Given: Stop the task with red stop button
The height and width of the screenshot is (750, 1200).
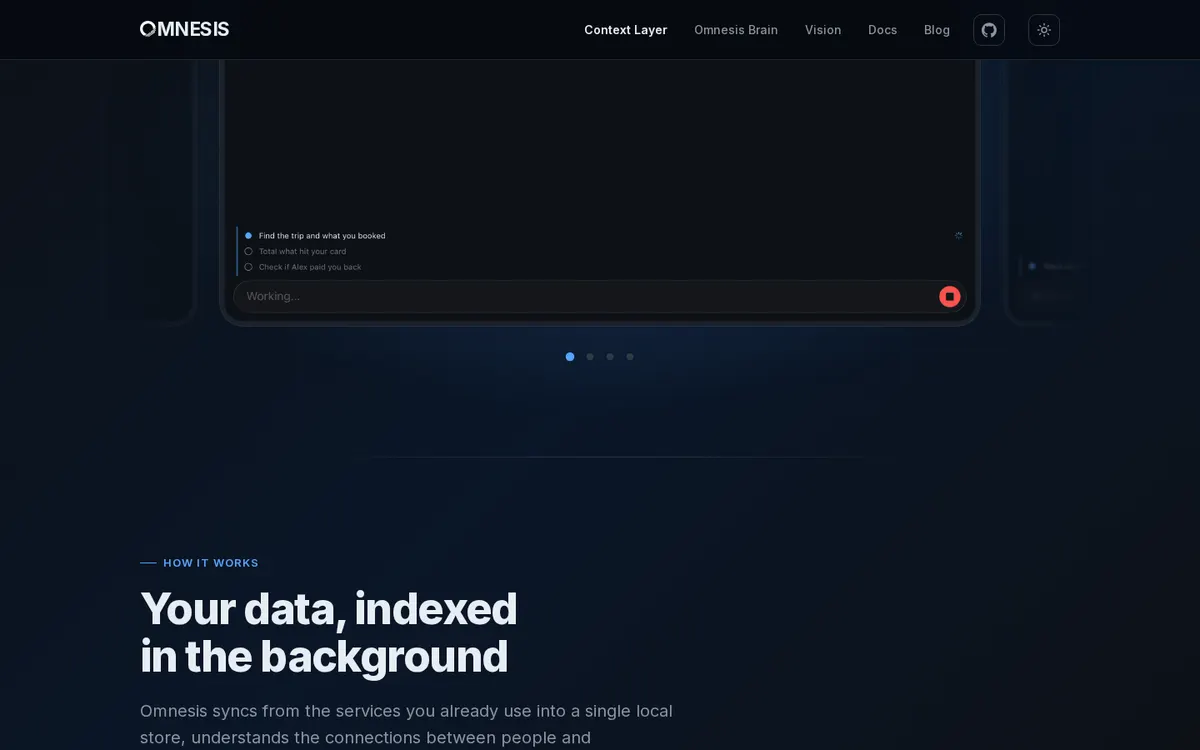Looking at the screenshot, I should coord(949,296).
